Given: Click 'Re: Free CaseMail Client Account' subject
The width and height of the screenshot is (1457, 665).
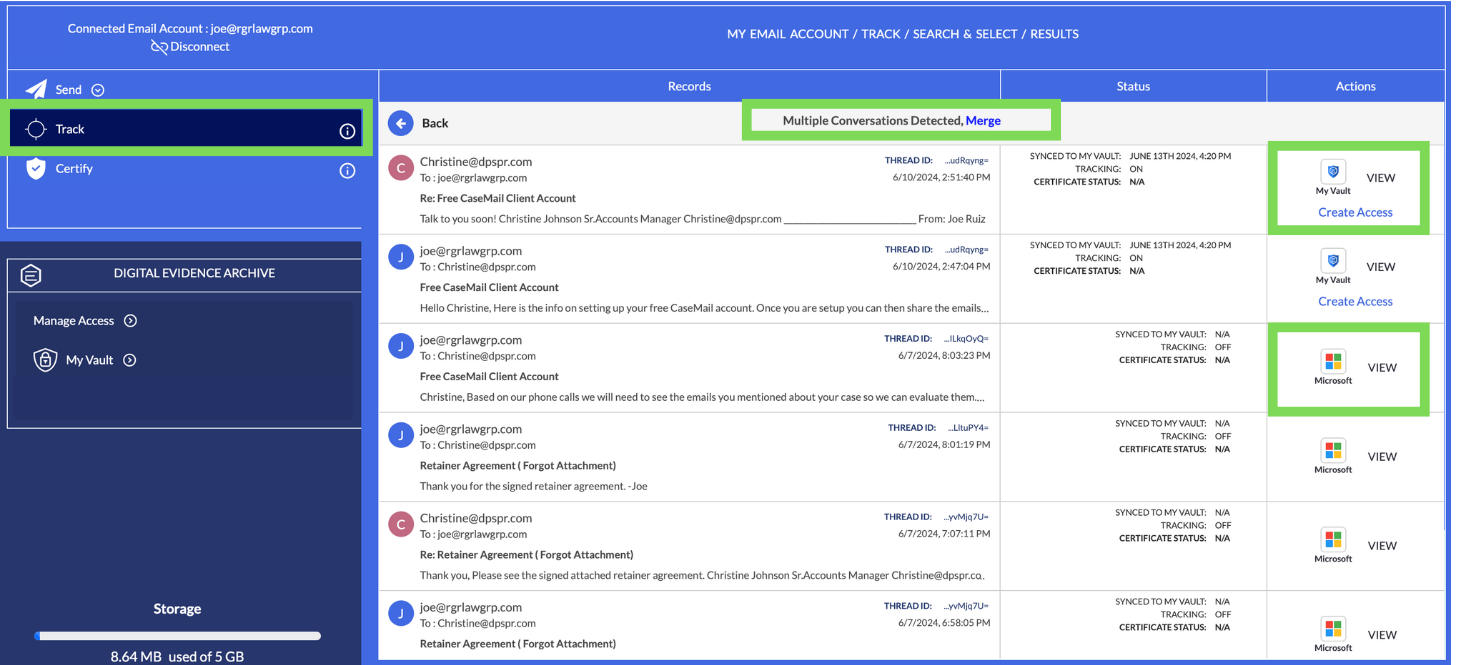Looking at the screenshot, I should click(498, 198).
